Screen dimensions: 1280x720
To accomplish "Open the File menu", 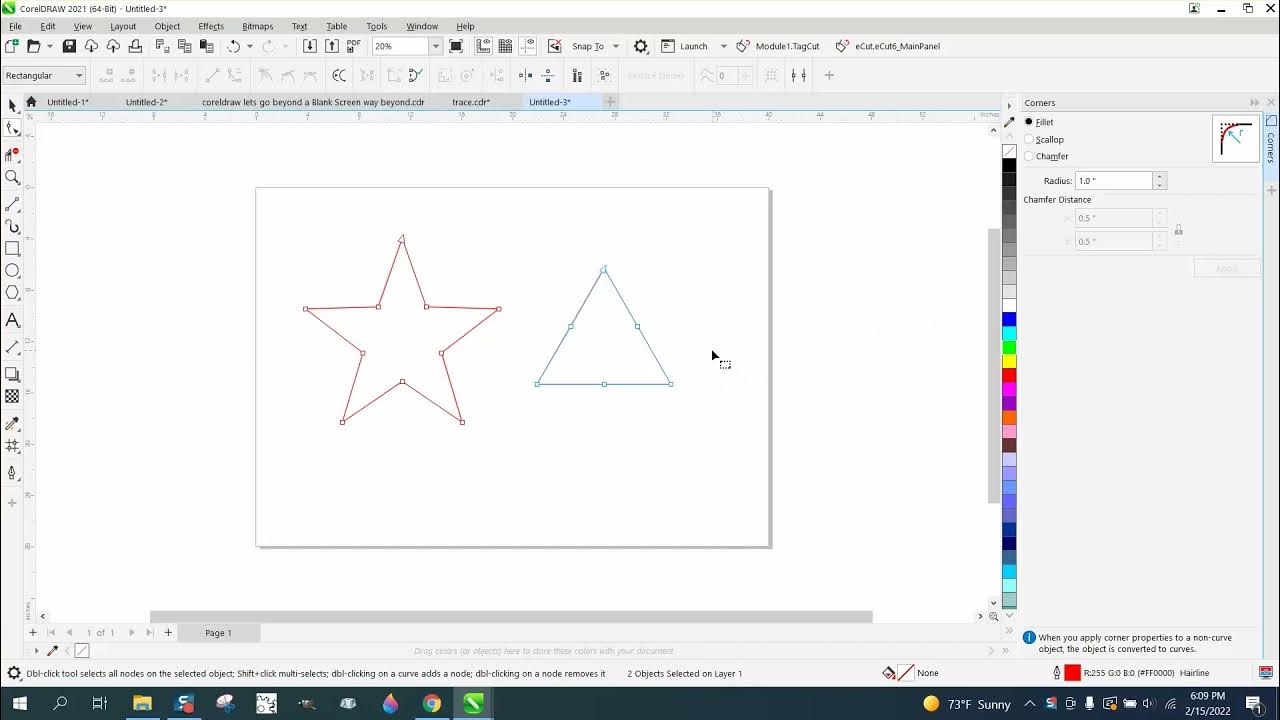I will pyautogui.click(x=15, y=26).
